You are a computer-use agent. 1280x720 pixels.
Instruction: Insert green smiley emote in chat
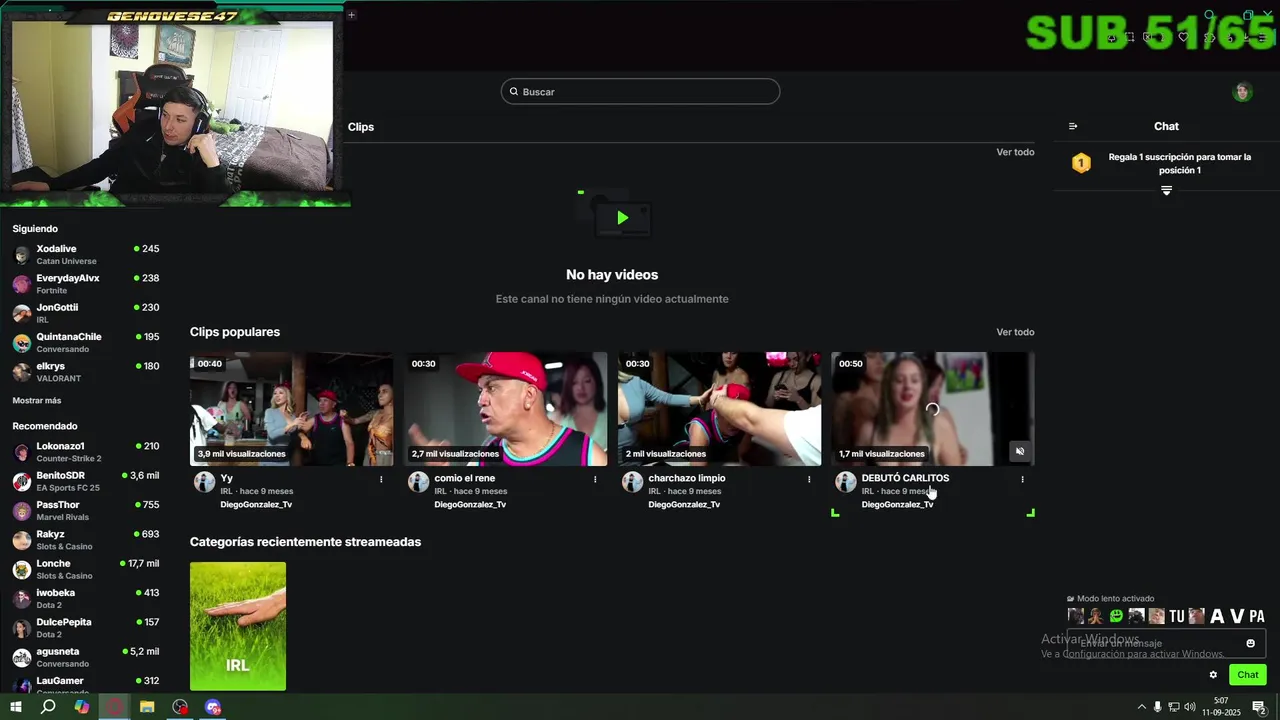[1116, 616]
